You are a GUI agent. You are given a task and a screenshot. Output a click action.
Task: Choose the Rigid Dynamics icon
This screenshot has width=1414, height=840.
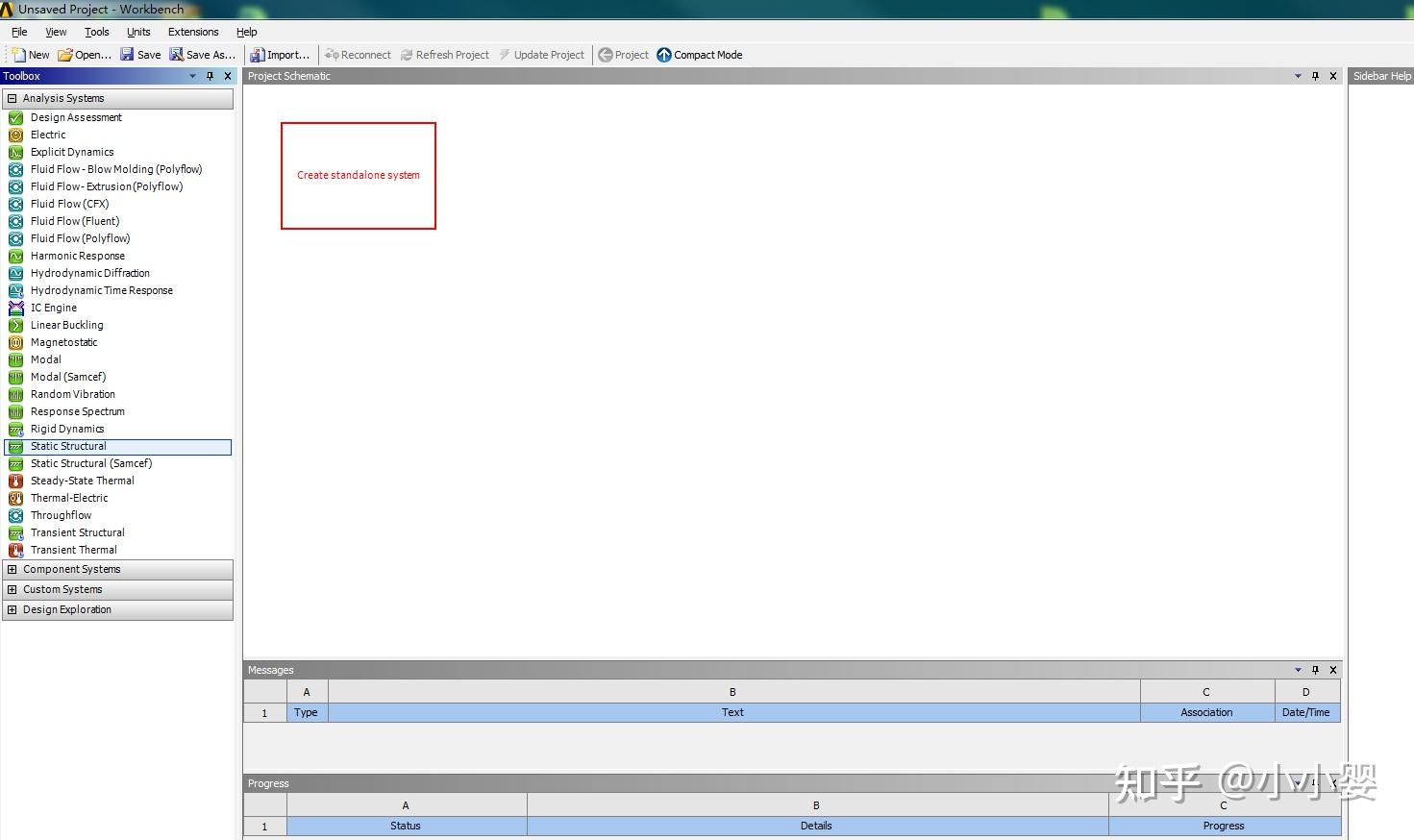pyautogui.click(x=15, y=429)
